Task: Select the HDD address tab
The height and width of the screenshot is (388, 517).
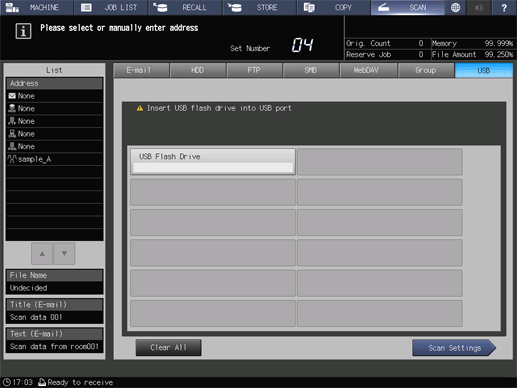Action: (198, 70)
